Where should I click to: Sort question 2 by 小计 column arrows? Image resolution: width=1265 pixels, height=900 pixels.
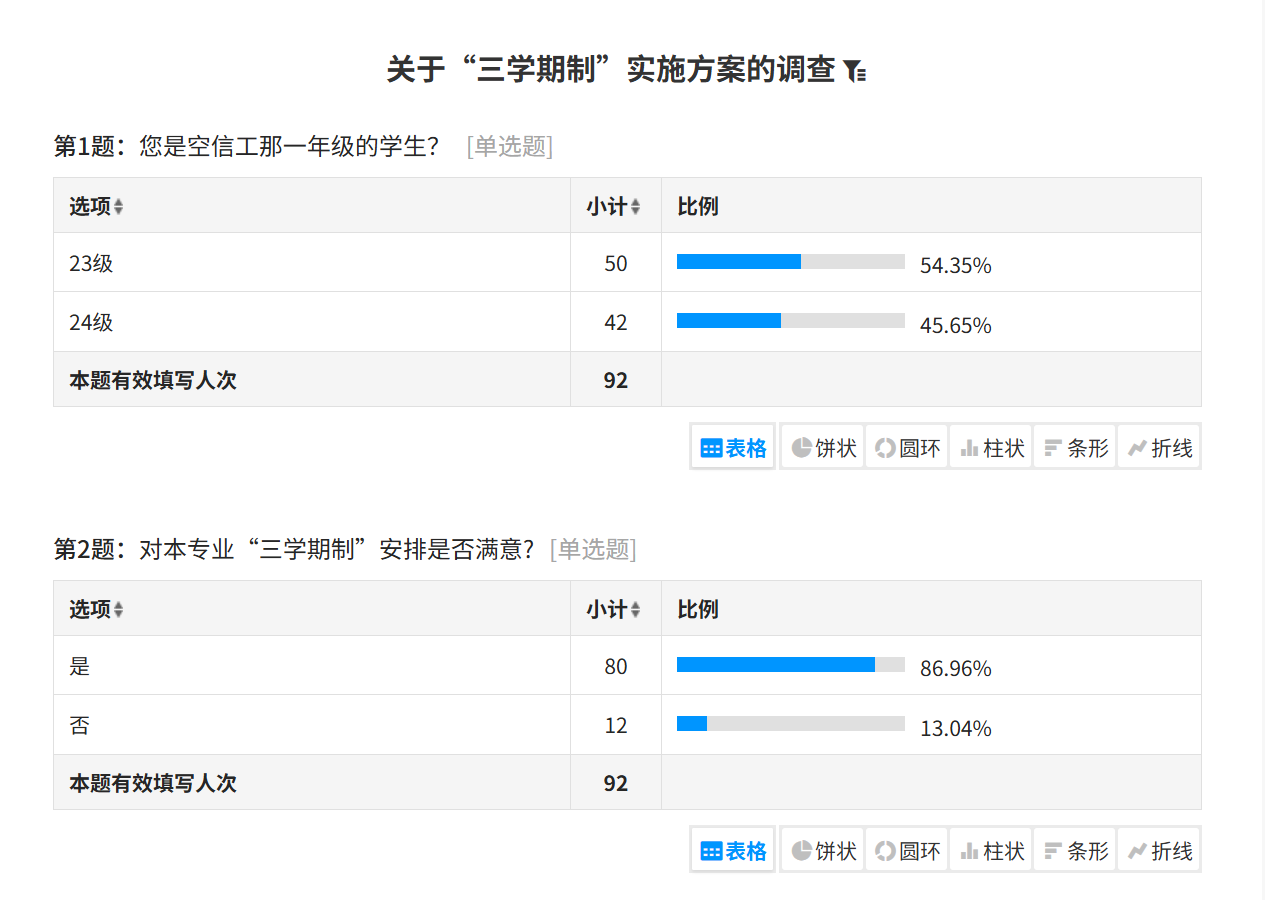tap(635, 609)
